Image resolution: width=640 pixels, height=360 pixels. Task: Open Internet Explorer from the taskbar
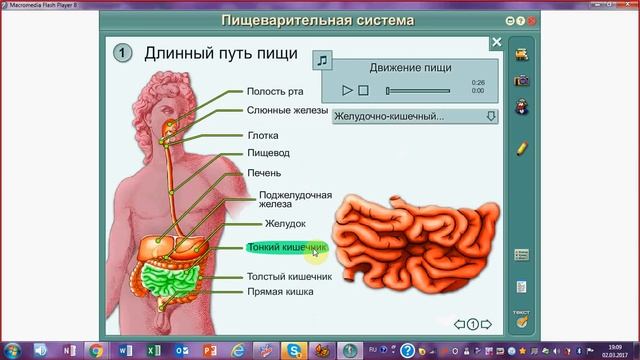[238, 351]
